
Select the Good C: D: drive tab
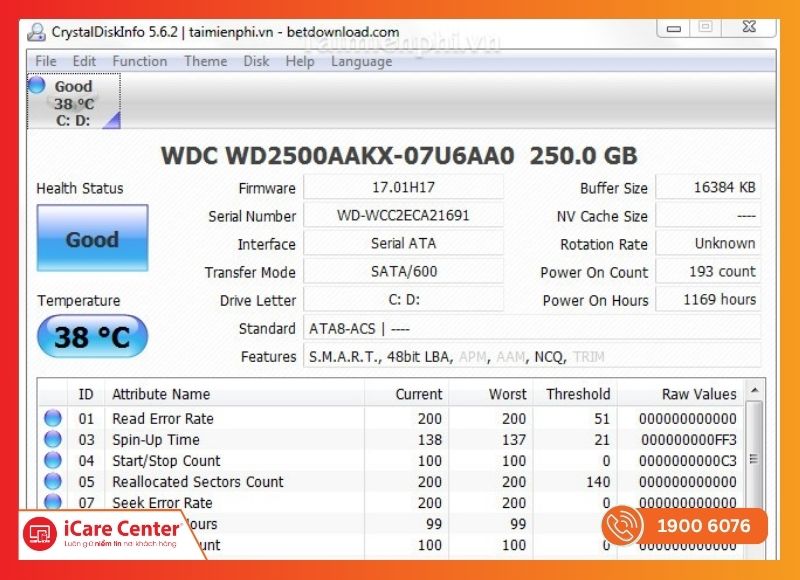[72, 103]
